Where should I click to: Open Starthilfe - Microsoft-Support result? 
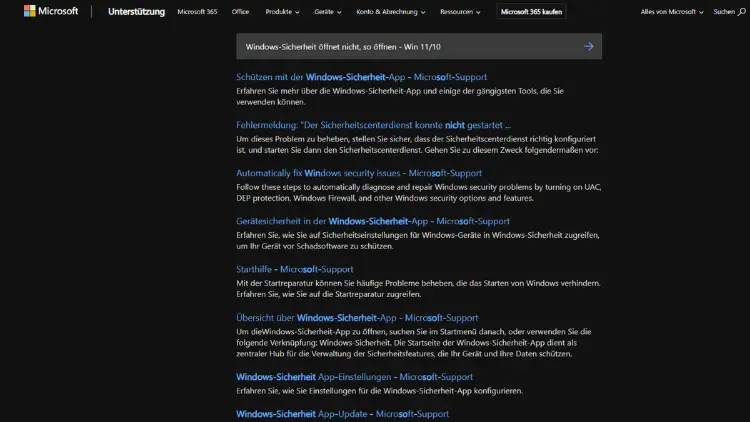click(295, 269)
